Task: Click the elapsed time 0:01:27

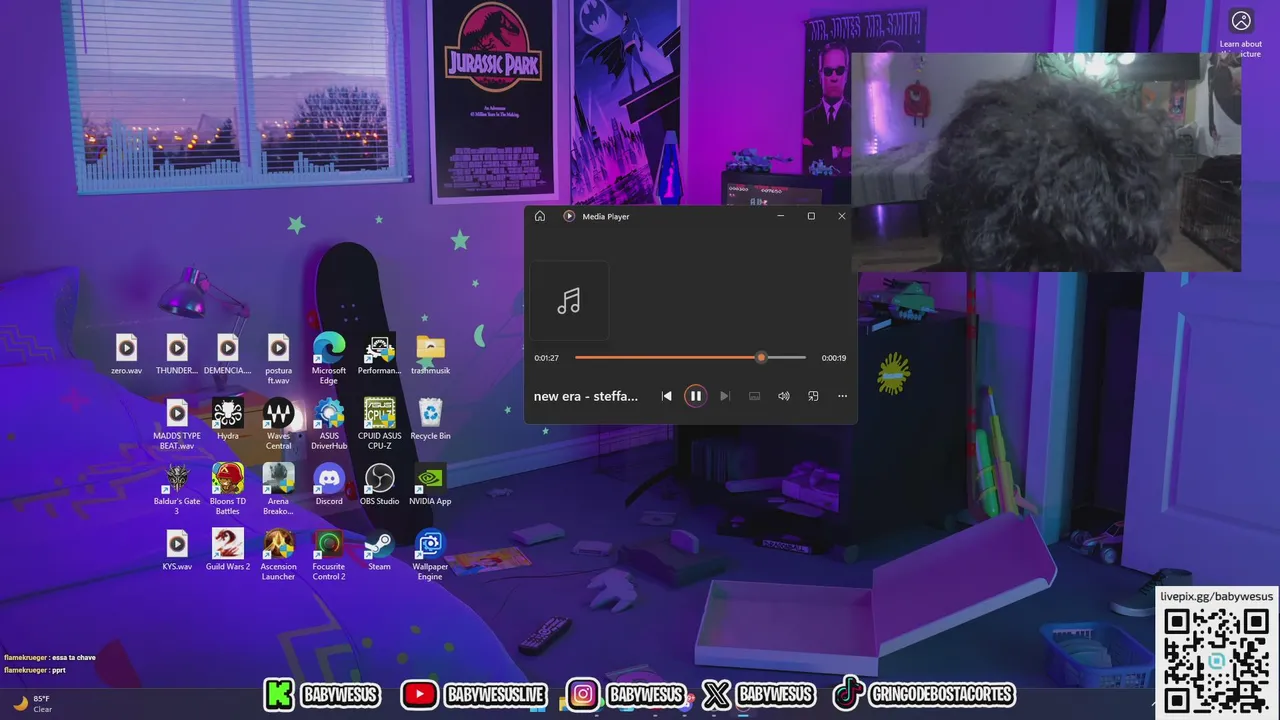Action: pyautogui.click(x=546, y=358)
